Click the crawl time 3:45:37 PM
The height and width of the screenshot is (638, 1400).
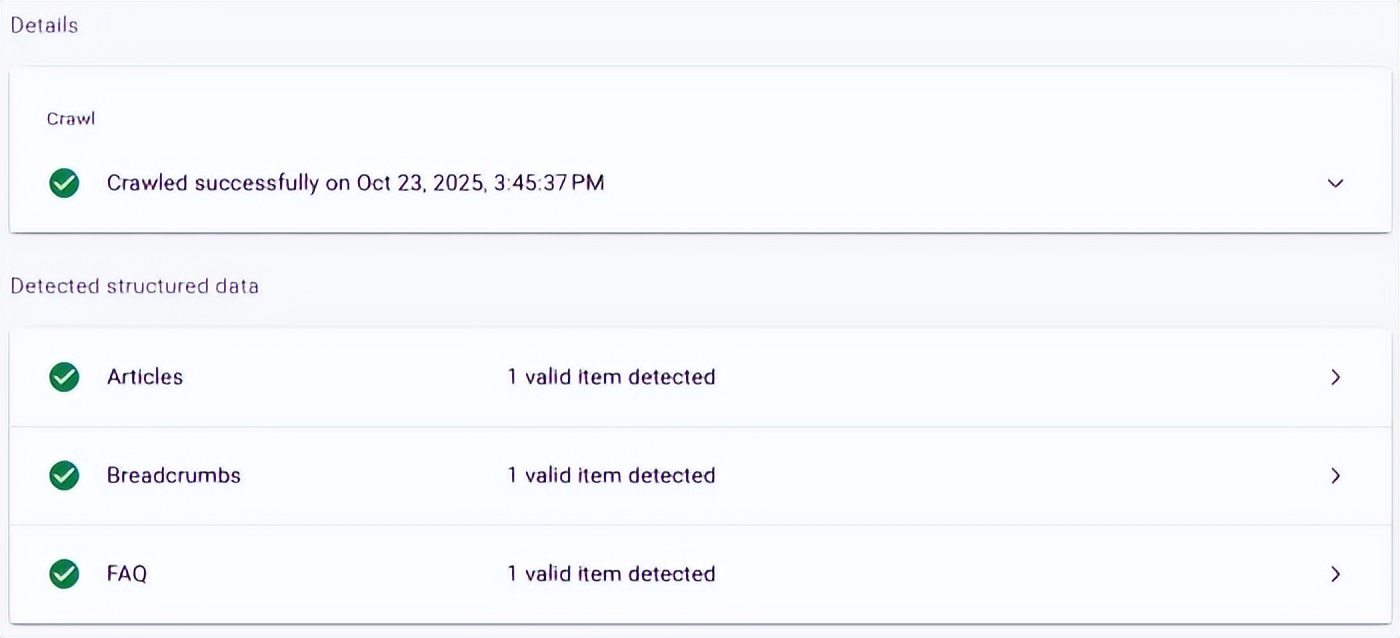coord(549,183)
